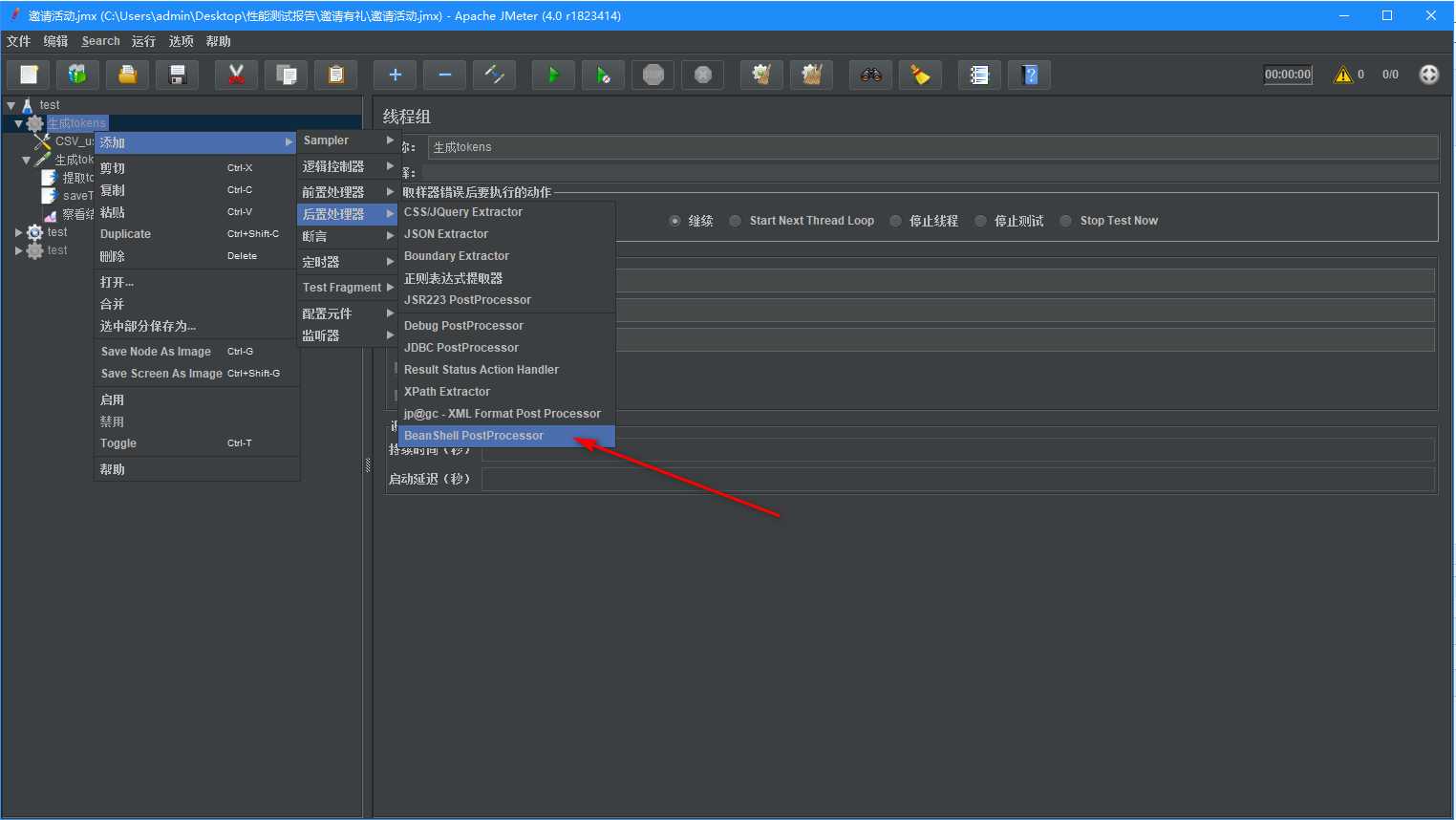Collapse the 生成tokens thread group arrow

(x=18, y=123)
